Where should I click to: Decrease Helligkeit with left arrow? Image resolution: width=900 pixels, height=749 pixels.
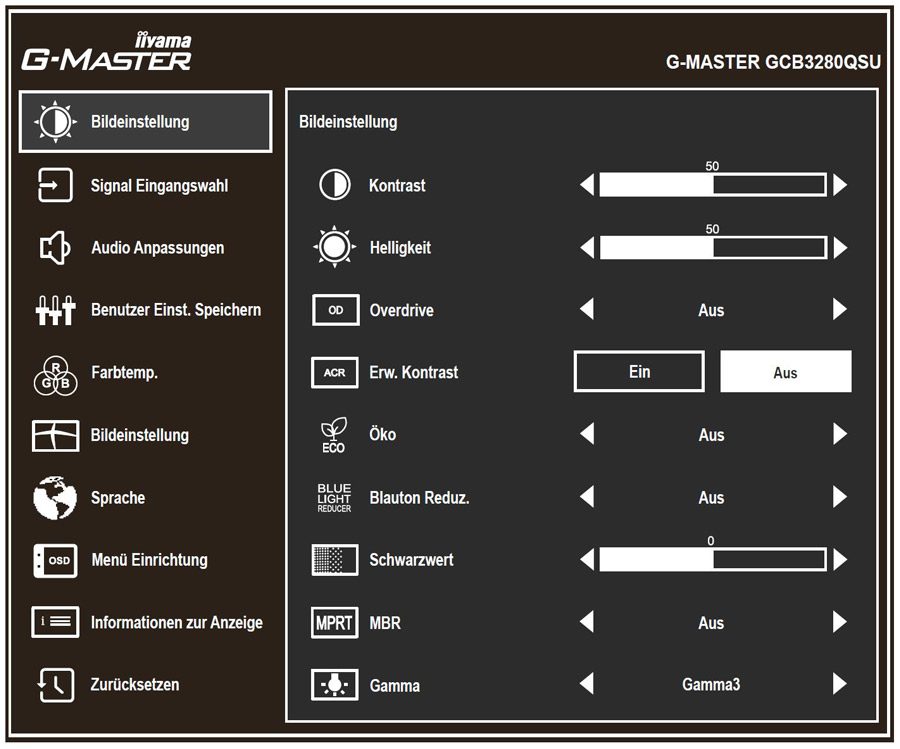click(x=587, y=247)
